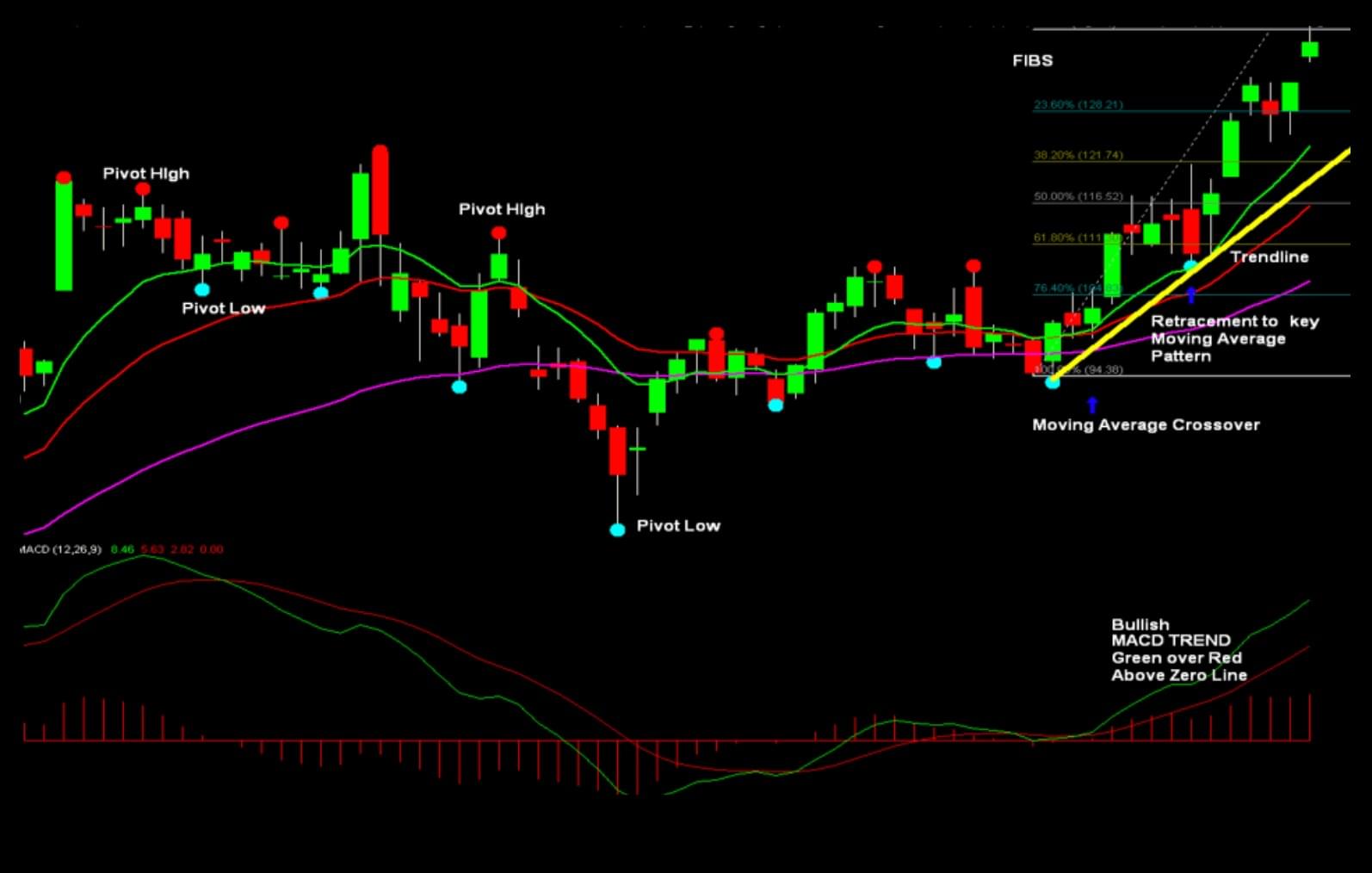The height and width of the screenshot is (873, 1372).
Task: Select the topmost green candlestick at far right
Action: (x=1309, y=49)
